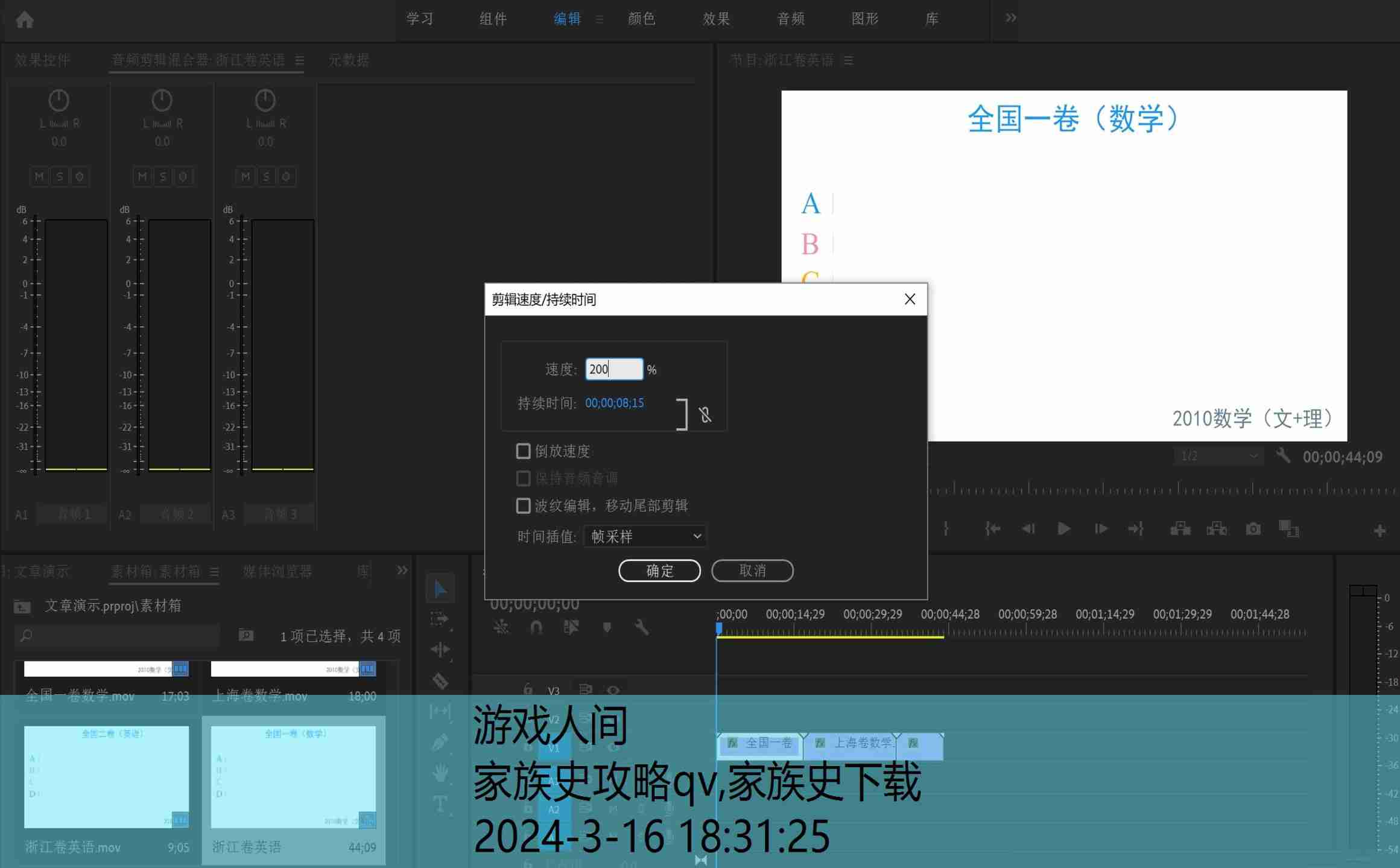
Task: Play the program monitor
Action: pyautogui.click(x=1064, y=529)
